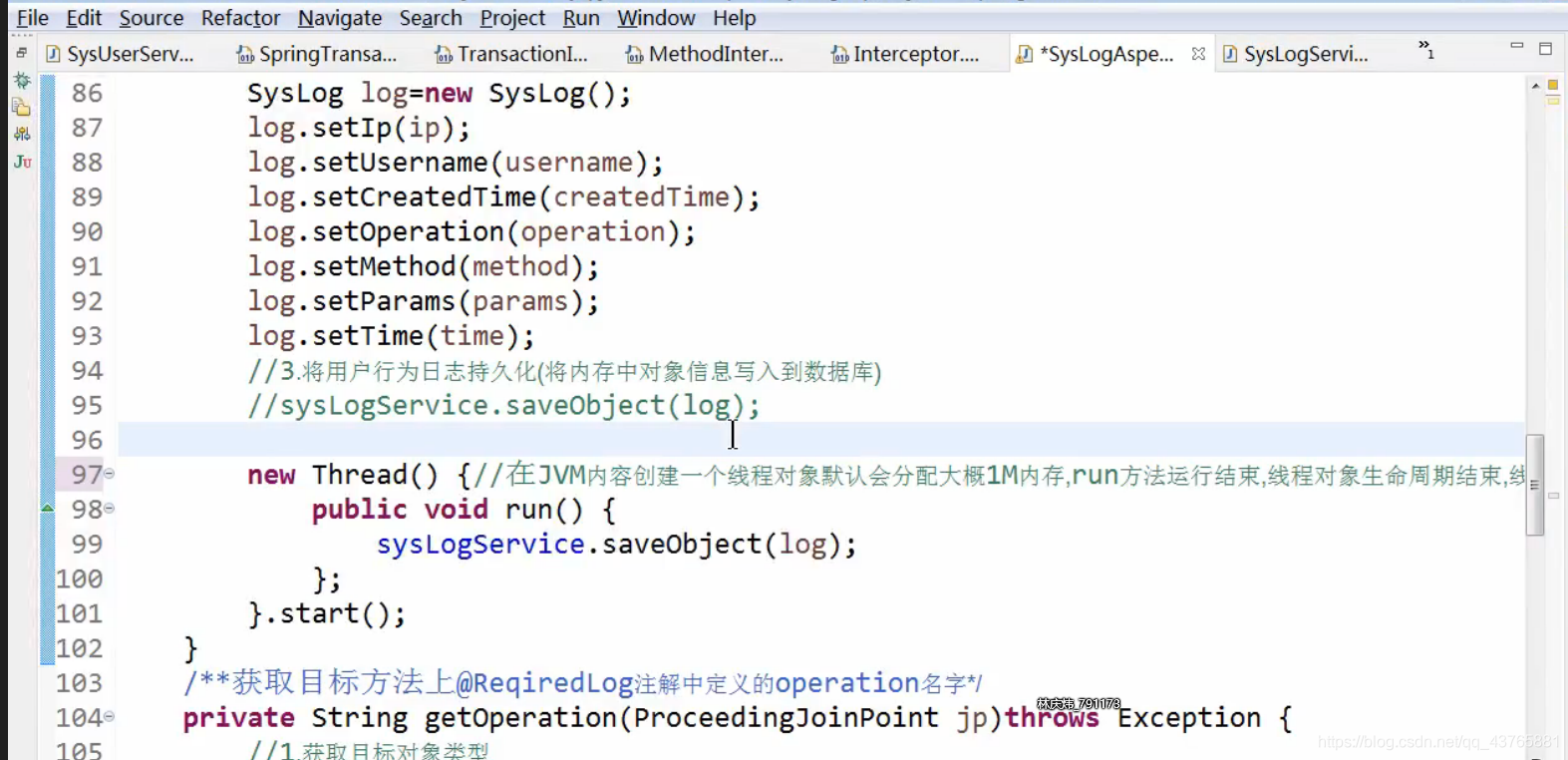The image size is (1568, 760).
Task: Click on 'log.setUsername(username);' line
Action: pos(456,163)
